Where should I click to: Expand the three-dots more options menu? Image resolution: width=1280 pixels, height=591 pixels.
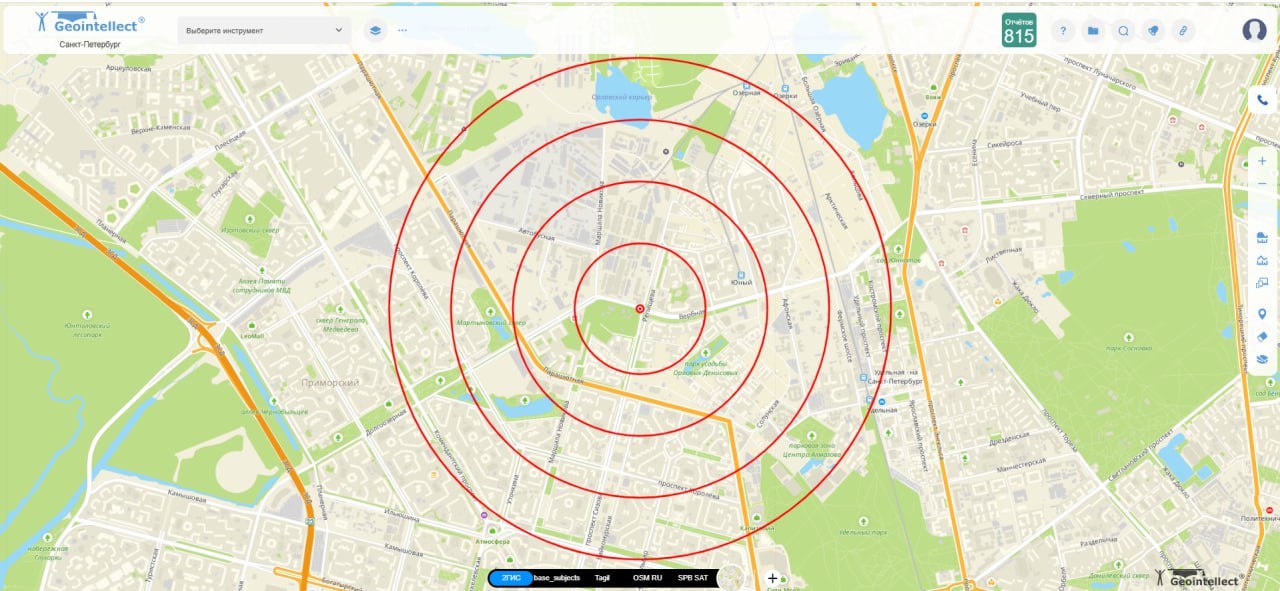pos(403,30)
